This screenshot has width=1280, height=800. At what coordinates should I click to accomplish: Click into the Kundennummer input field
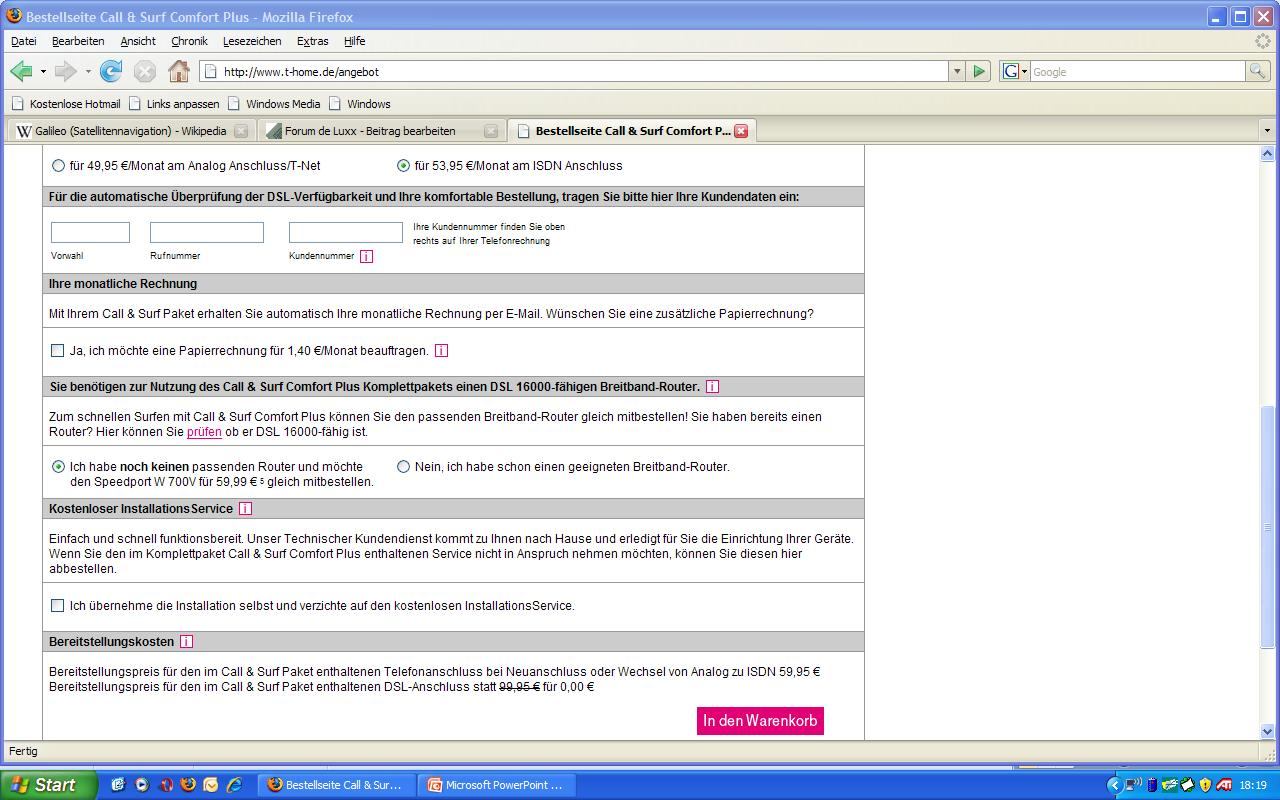pyautogui.click(x=346, y=232)
